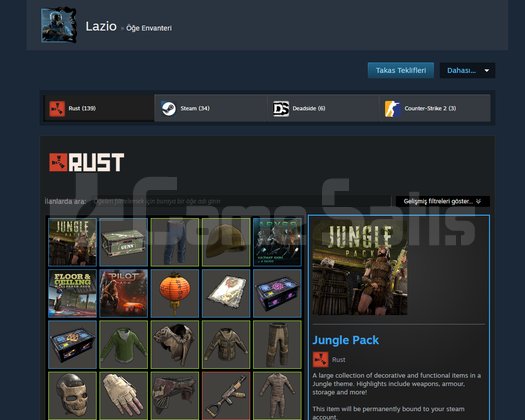The width and height of the screenshot is (525, 420).
Task: Expand the Dahası dropdown menu
Action: click(x=467, y=71)
